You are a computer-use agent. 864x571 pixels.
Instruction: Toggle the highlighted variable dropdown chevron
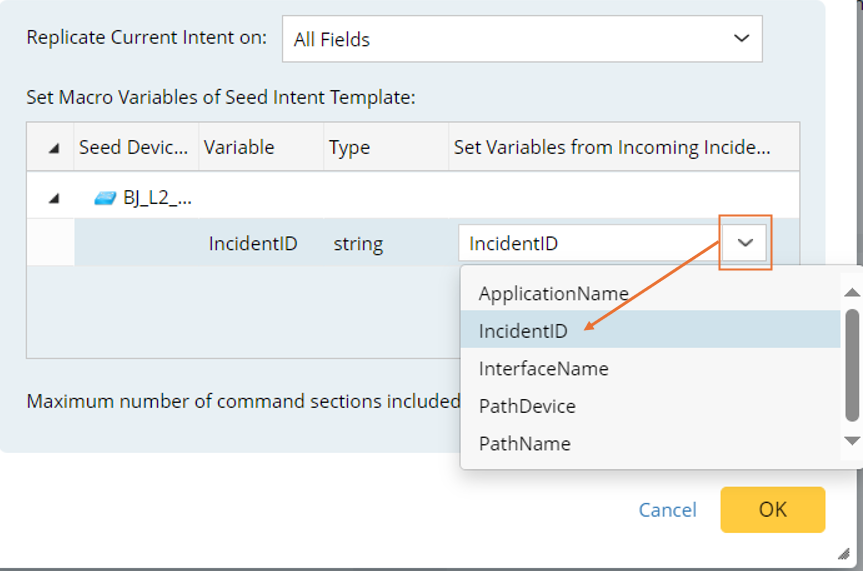pos(745,243)
